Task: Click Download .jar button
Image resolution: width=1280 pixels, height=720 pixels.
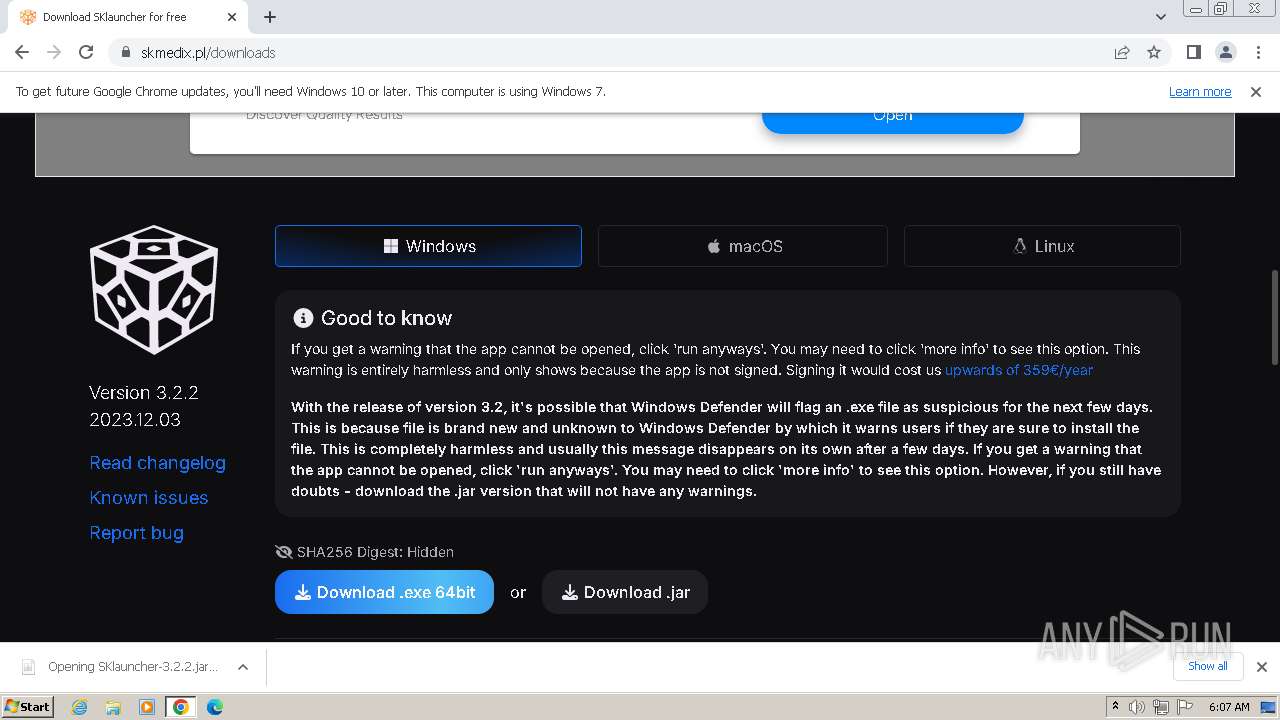Action: (625, 592)
